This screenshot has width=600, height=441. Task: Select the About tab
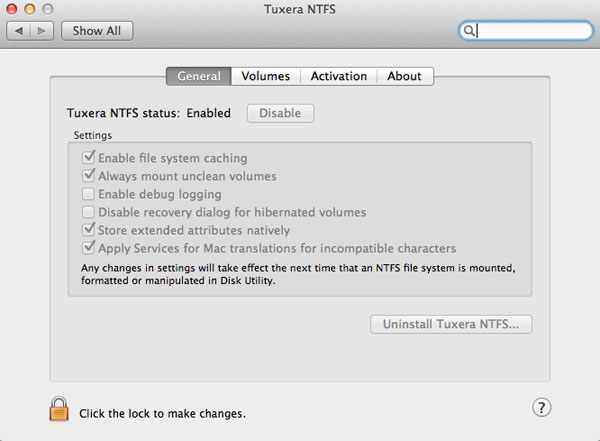(404, 76)
